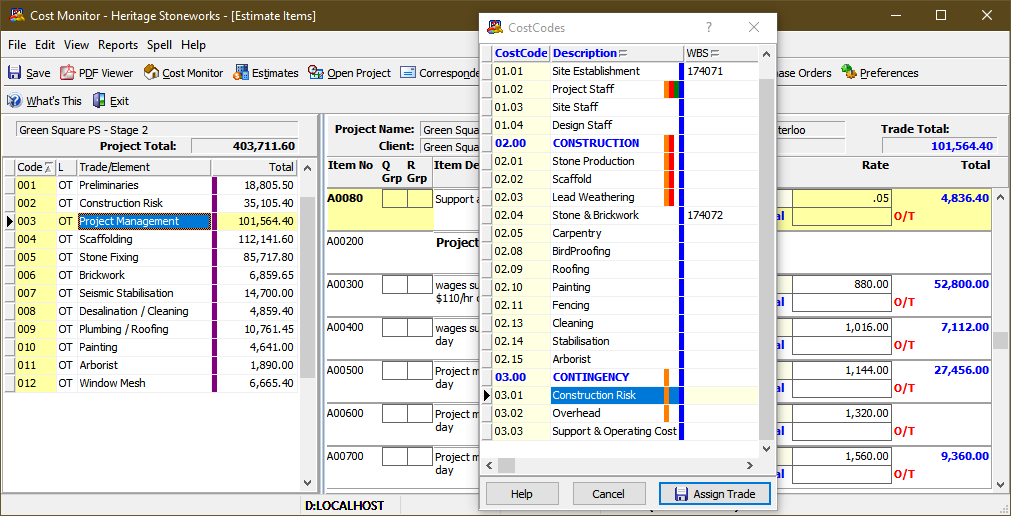The image size is (1011, 516).
Task: Open the View menu
Action: (x=76, y=45)
